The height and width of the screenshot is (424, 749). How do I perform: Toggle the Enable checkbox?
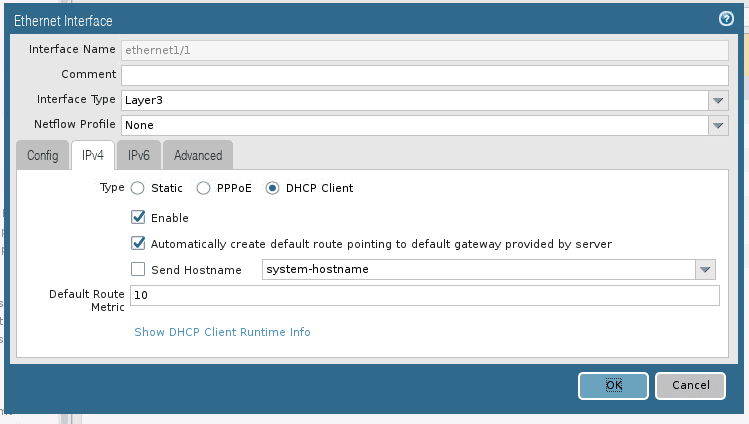(x=138, y=217)
